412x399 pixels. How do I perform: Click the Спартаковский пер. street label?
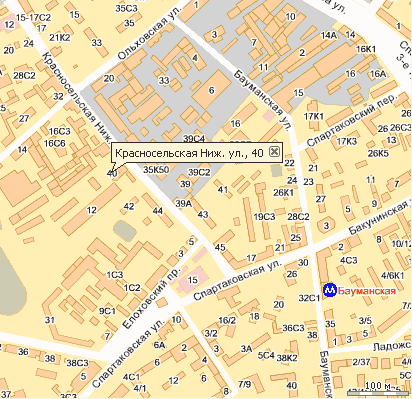pyautogui.click(x=352, y=121)
